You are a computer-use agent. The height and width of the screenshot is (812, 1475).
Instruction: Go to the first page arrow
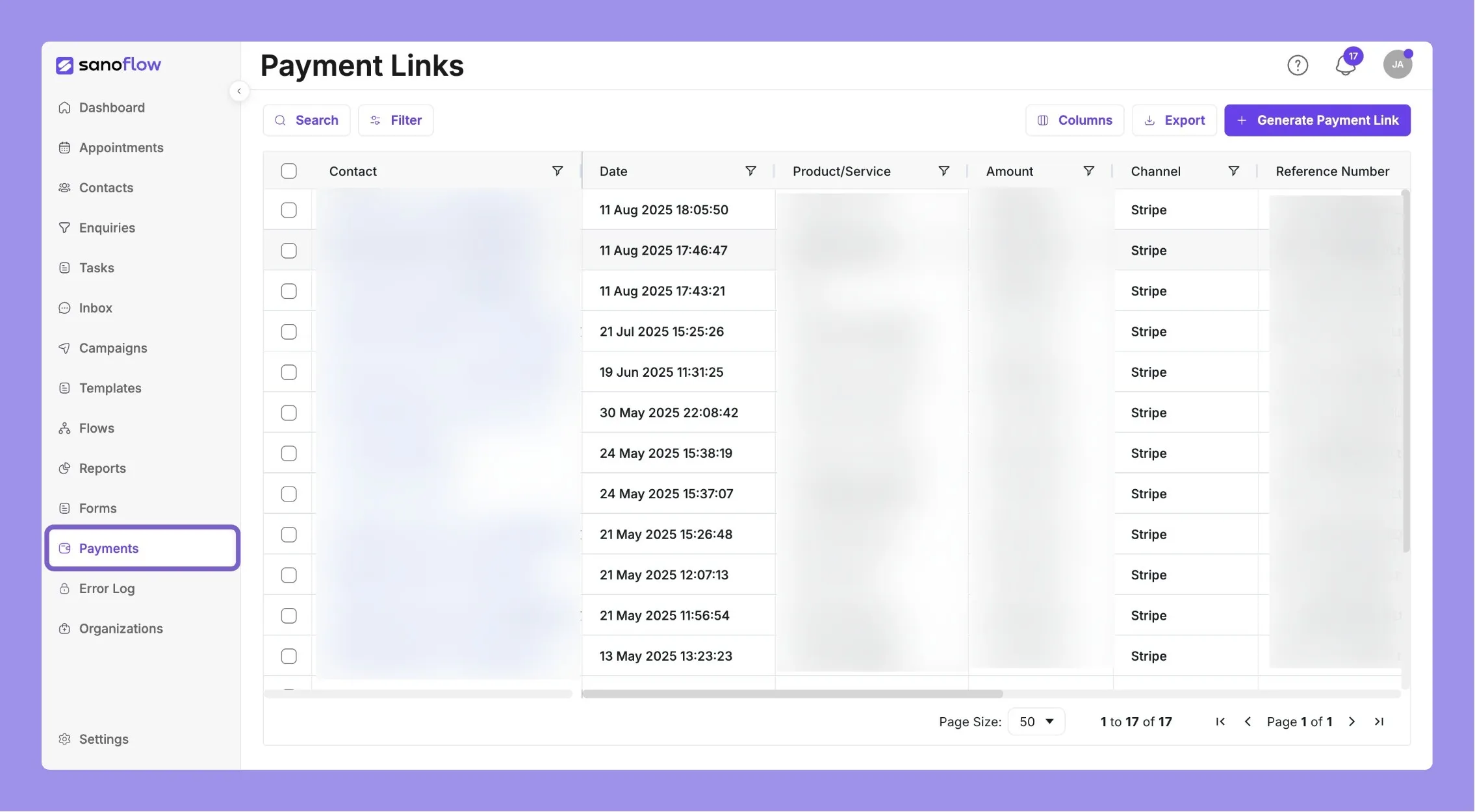(x=1220, y=722)
